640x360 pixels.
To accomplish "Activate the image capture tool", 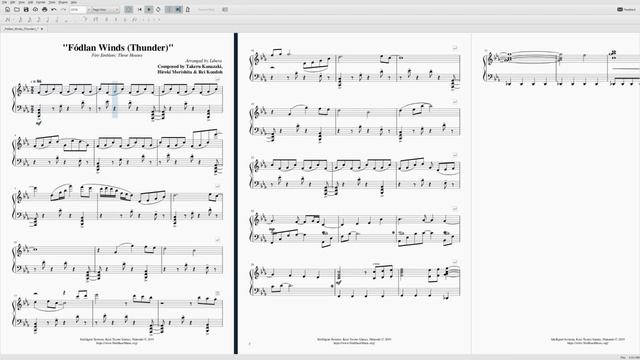I will (225, 9).
